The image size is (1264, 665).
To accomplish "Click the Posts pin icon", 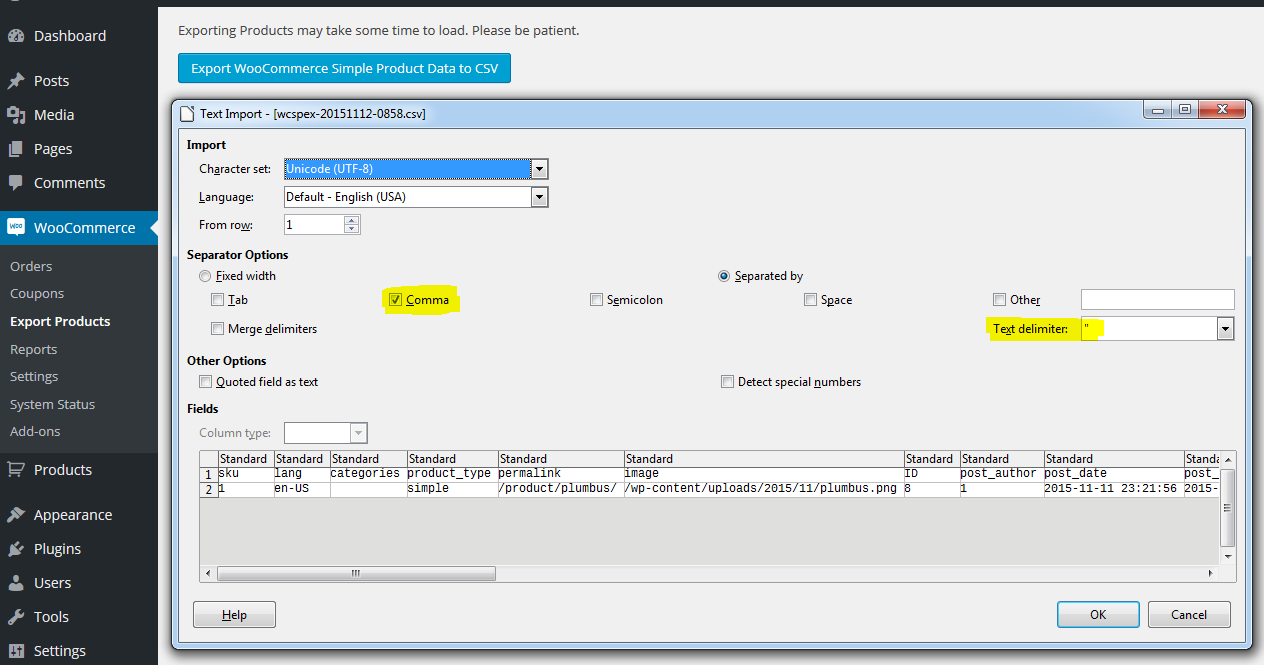I will coord(16,81).
